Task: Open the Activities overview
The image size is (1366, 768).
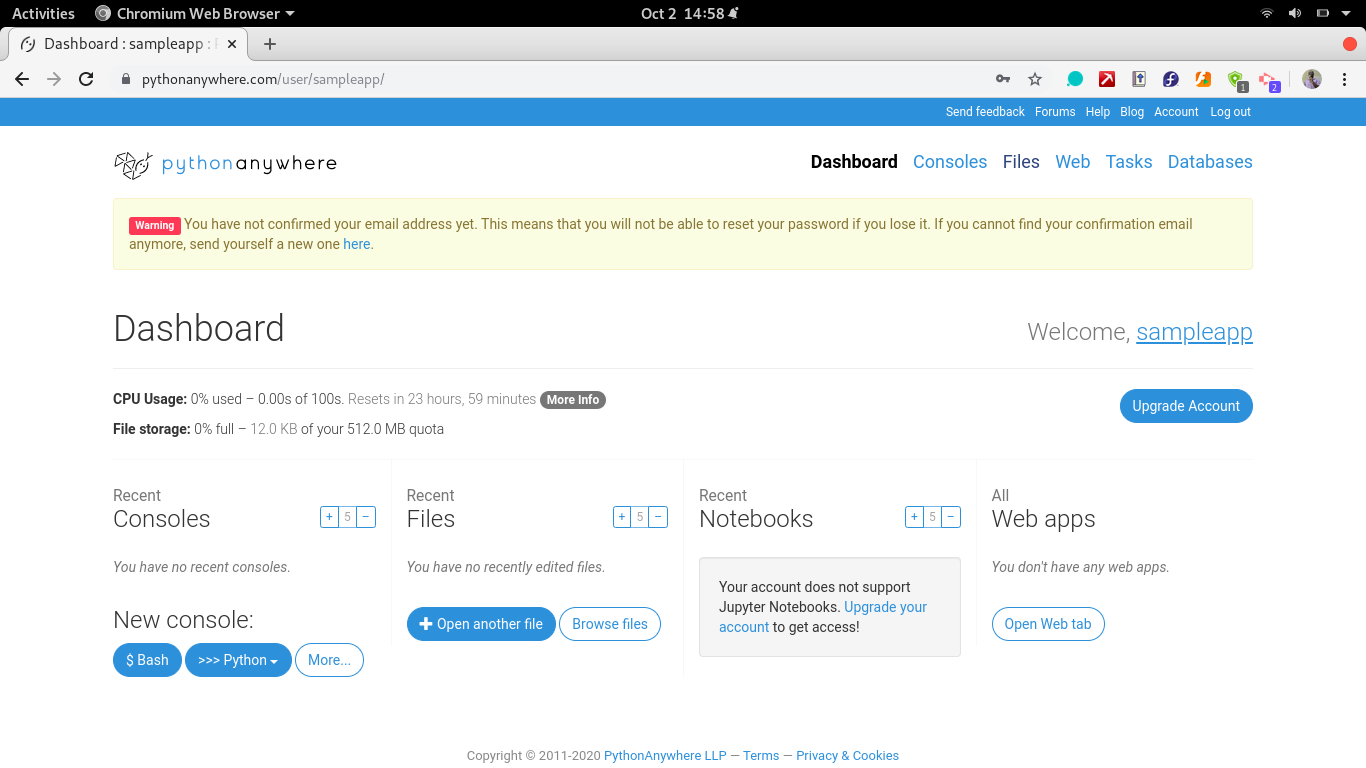Action: tap(43, 13)
